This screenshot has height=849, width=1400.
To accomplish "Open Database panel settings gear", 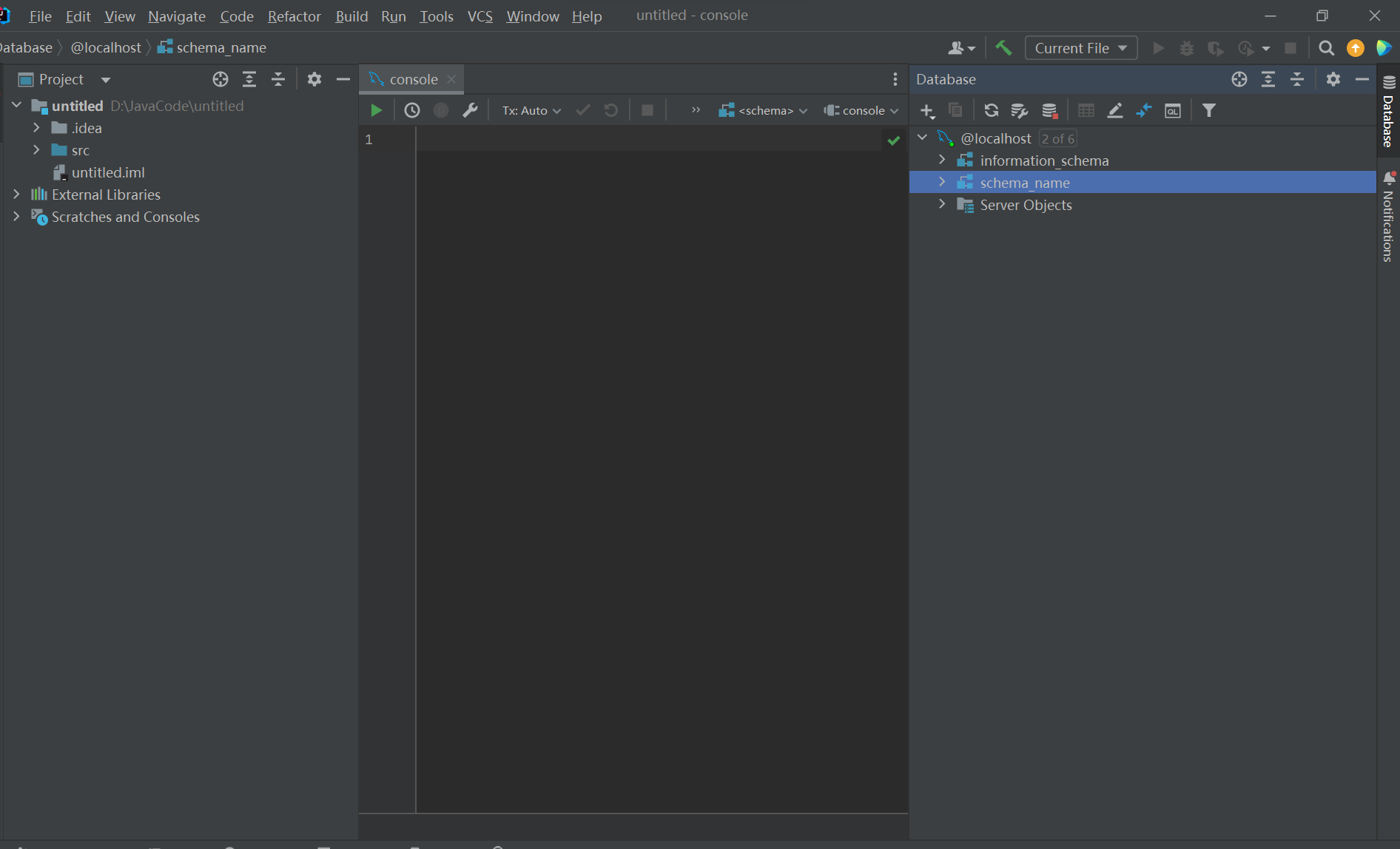I will tap(1333, 79).
